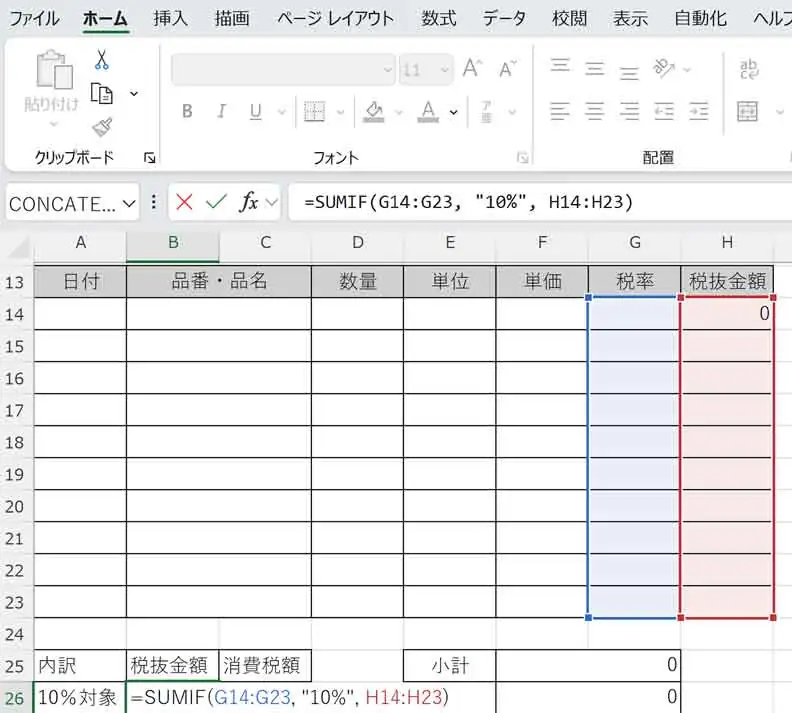Image resolution: width=792 pixels, height=713 pixels.
Task: Click the Borders icon in font group
Action: pyautogui.click(x=314, y=111)
